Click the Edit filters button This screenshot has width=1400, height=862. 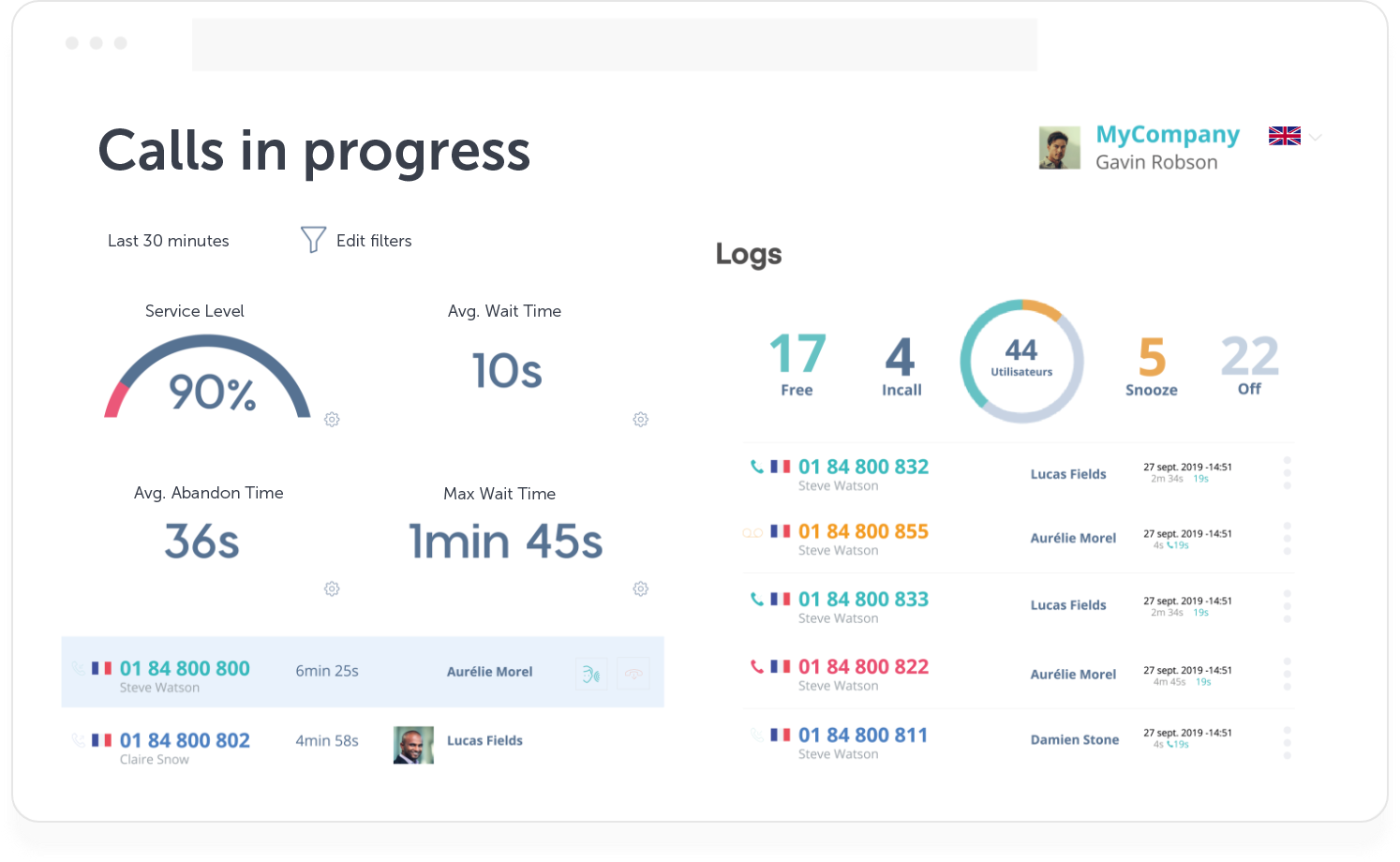356,241
